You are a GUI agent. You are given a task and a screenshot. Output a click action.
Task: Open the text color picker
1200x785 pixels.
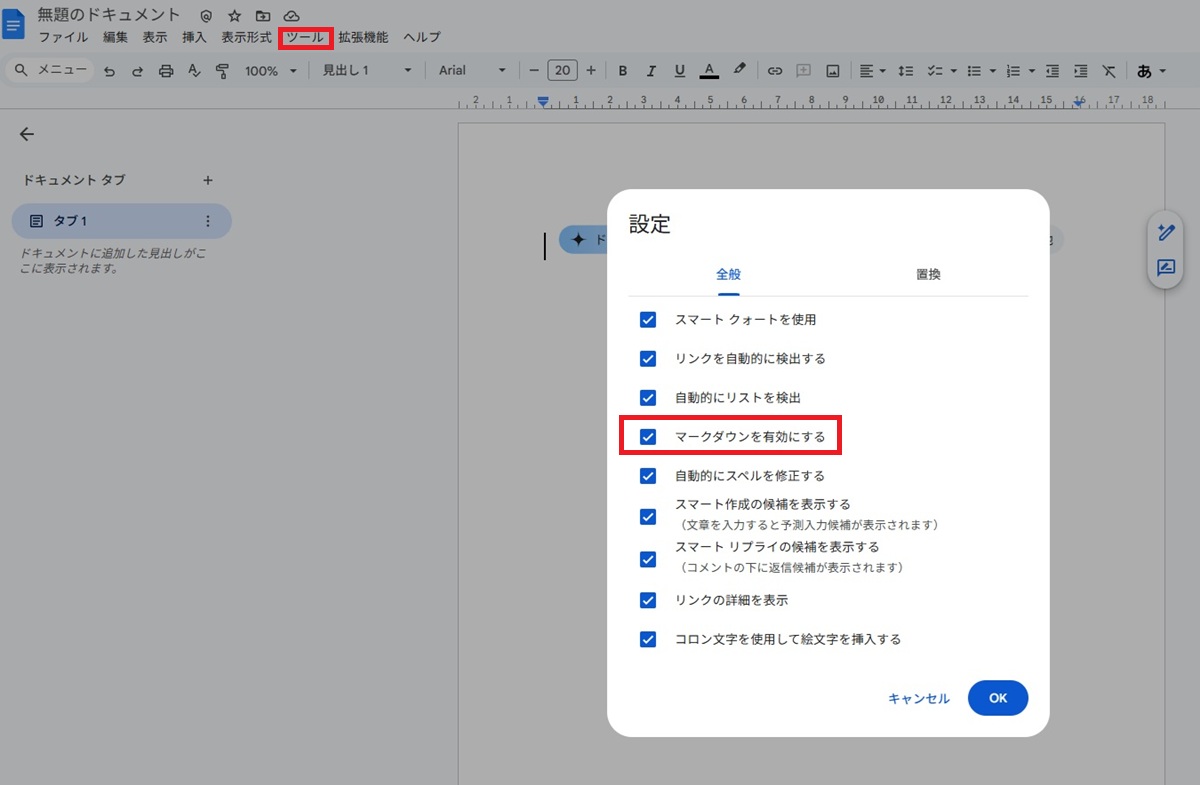(x=709, y=71)
